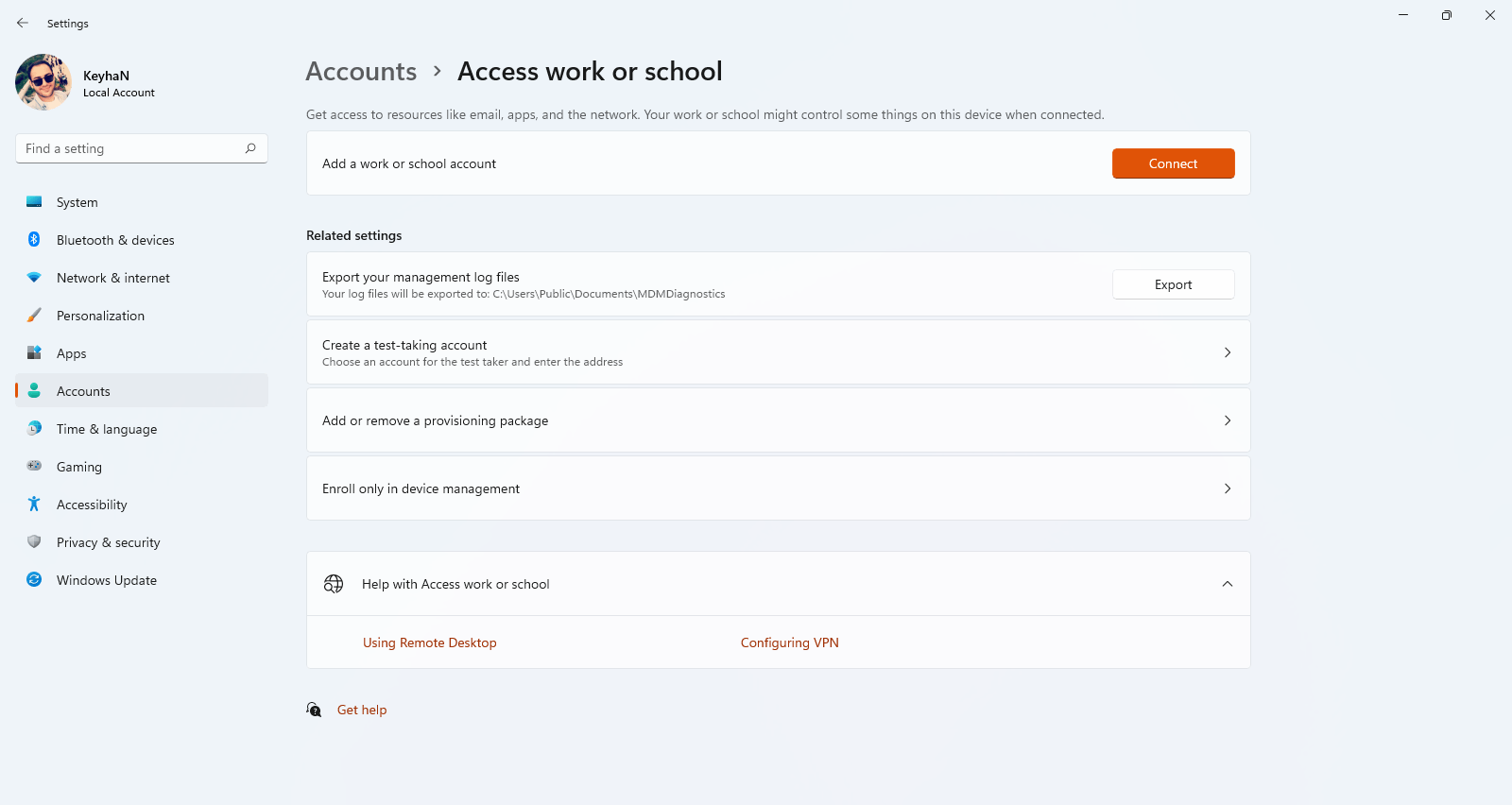Click the Export your management log files text
The height and width of the screenshot is (805, 1512).
click(x=421, y=277)
